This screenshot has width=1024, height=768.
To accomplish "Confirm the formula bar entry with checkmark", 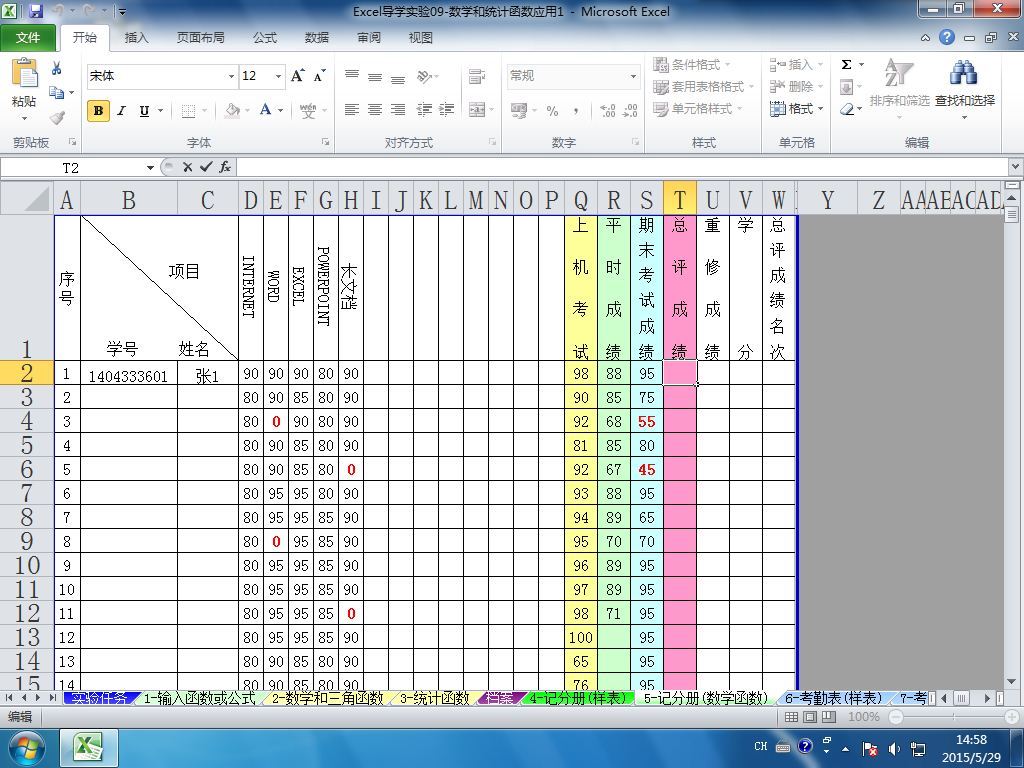I will point(206,167).
